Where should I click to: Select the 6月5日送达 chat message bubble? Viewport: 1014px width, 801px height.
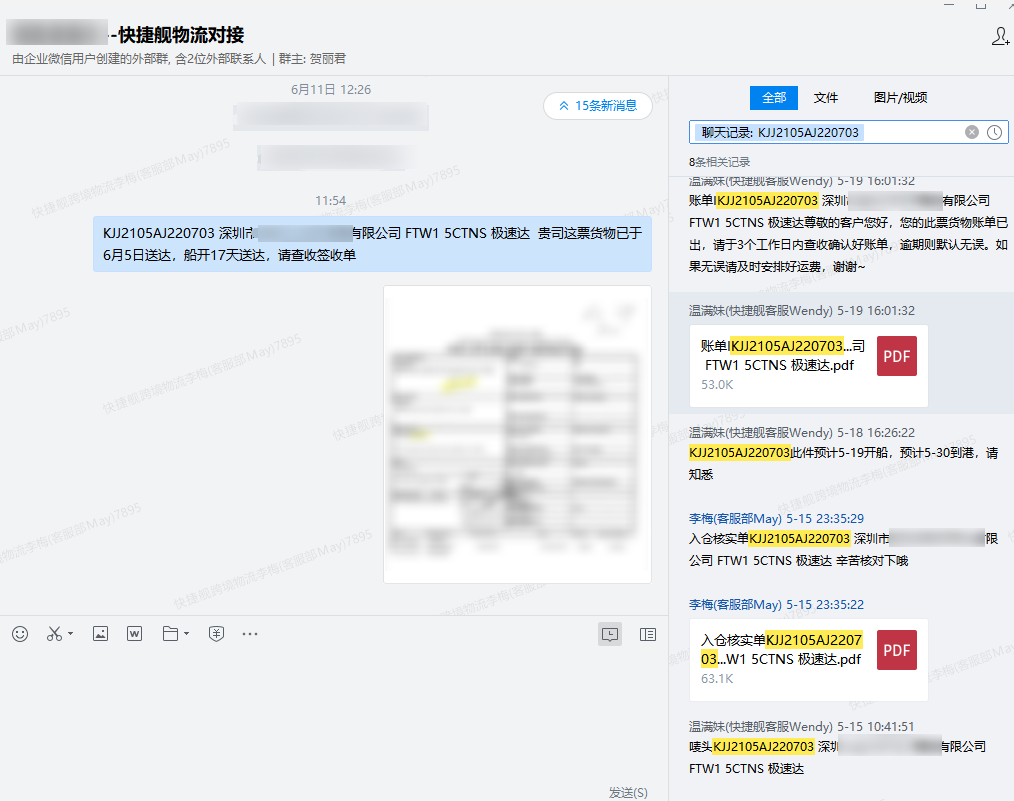pos(372,244)
